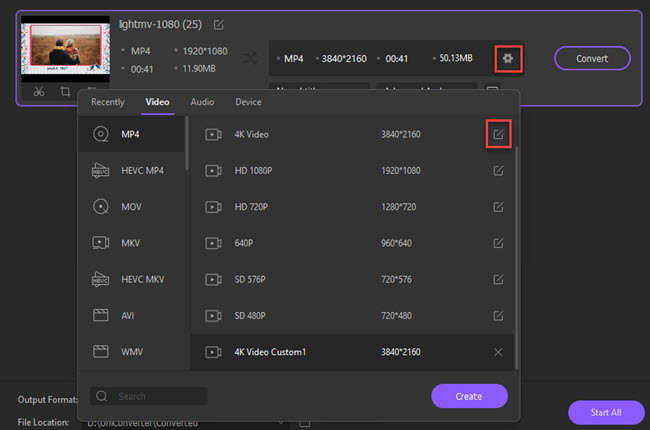Image resolution: width=650 pixels, height=430 pixels.
Task: Click the HD 1080P camera icon
Action: [213, 170]
